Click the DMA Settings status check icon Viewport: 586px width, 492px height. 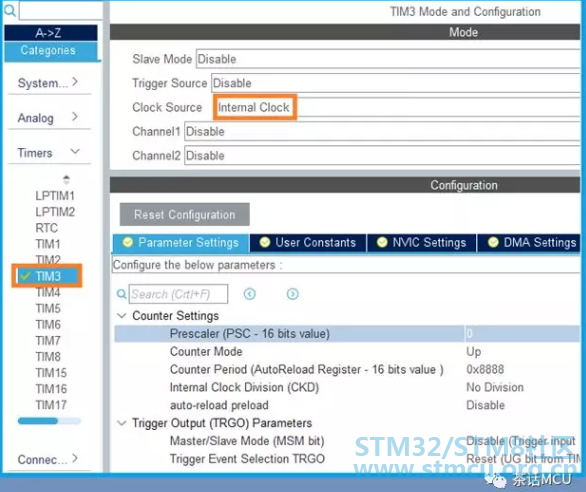pos(493,242)
